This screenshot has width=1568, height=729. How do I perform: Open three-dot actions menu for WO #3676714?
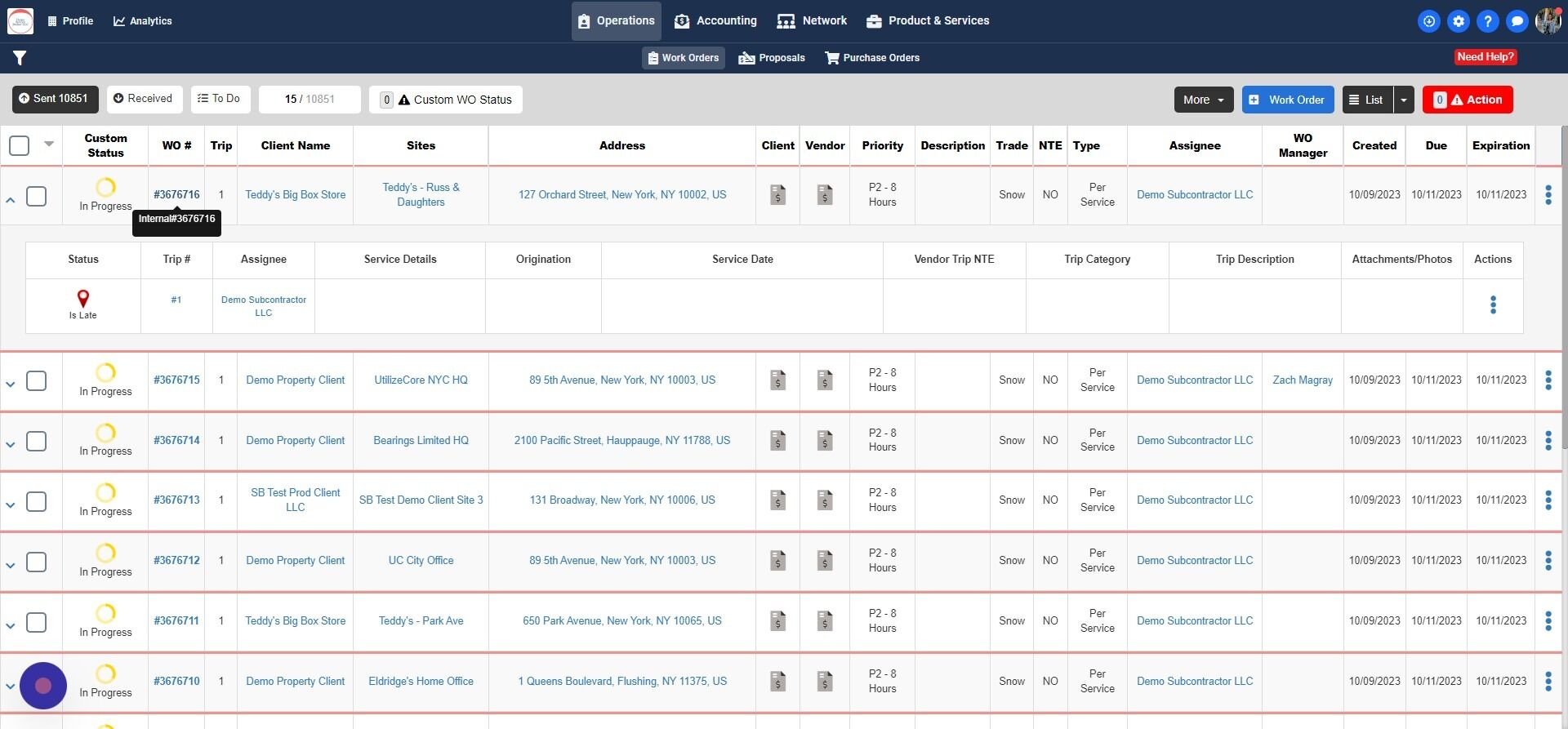1548,441
